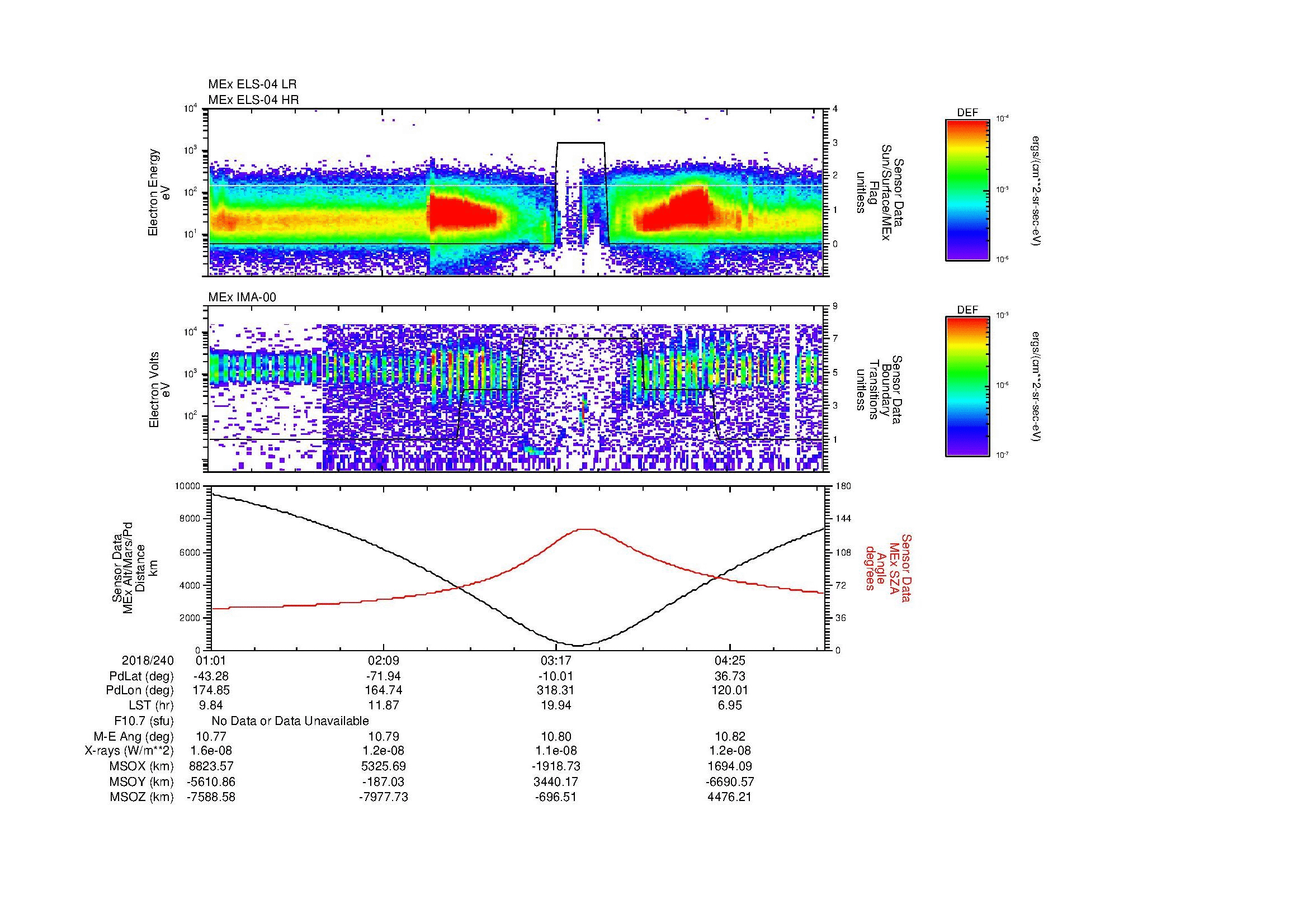The height and width of the screenshot is (924, 1308).
Task: Click the altitude curve minimum in bottom plot
Action: coord(577,646)
